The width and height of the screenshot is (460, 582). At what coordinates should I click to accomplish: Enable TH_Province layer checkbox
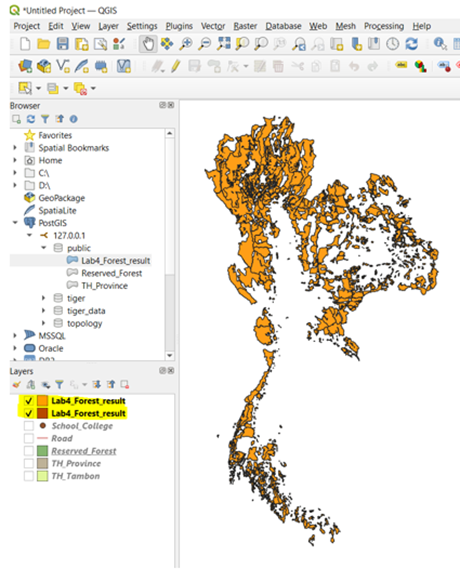pyautogui.click(x=29, y=463)
